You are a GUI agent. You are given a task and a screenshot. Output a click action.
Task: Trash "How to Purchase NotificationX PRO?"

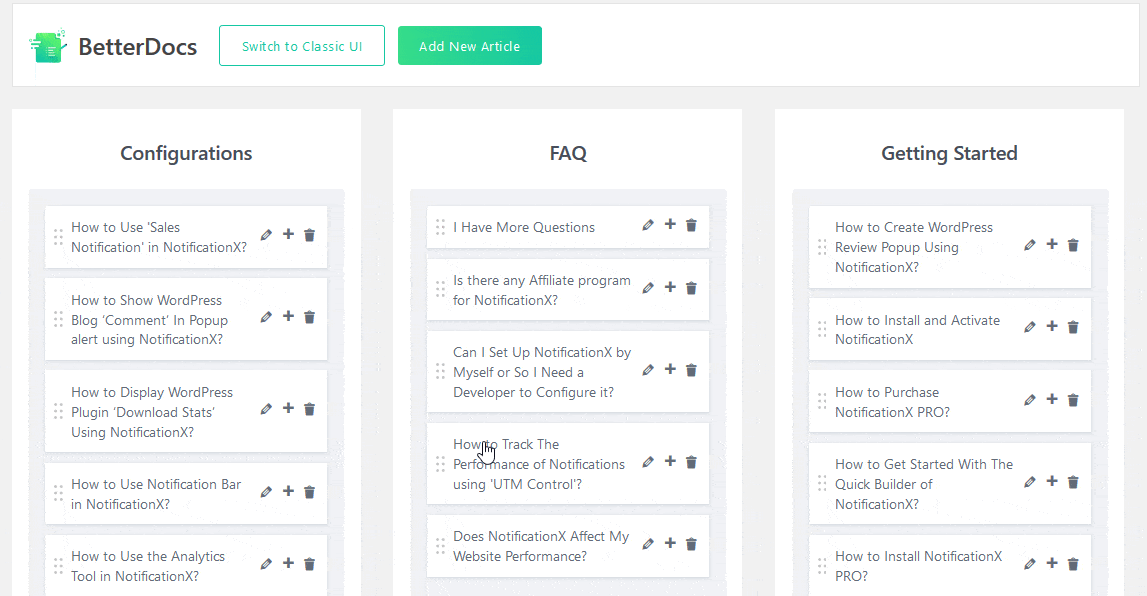point(1073,401)
